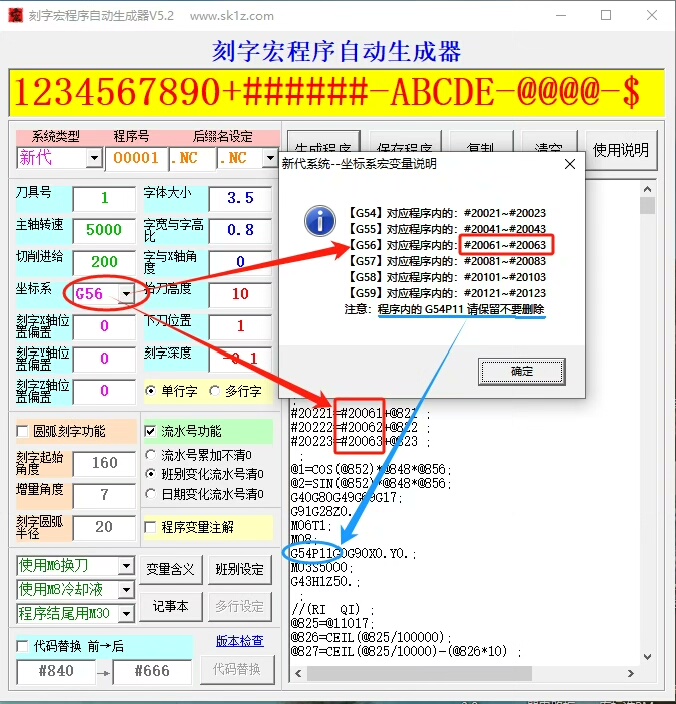676x704 pixels.
Task: Click the code line G54P11G0G90X0.Y0.
Action: (x=353, y=554)
